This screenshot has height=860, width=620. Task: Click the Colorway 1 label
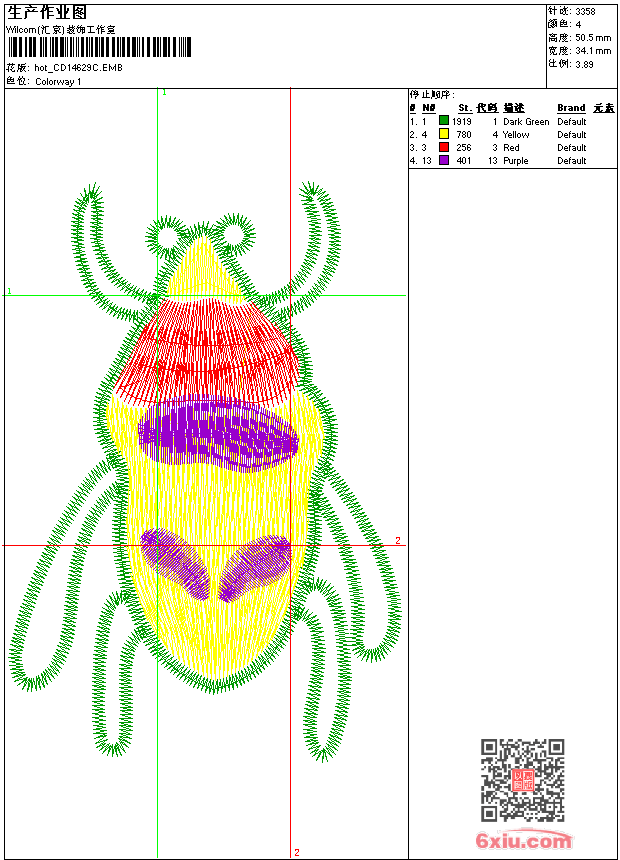[x=59, y=81]
